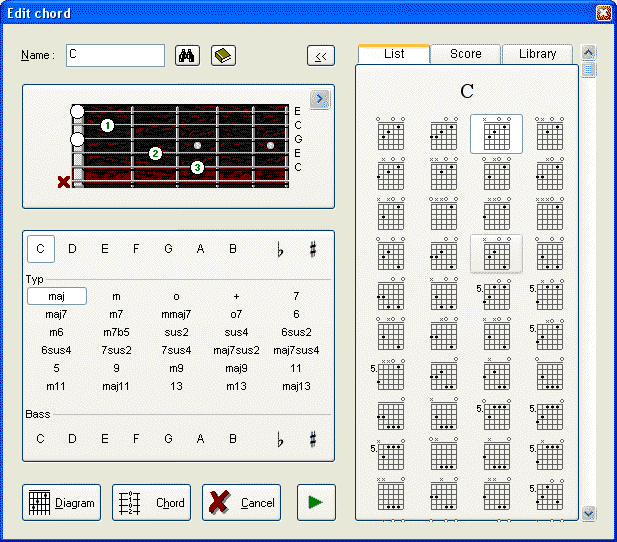Click the binoculars search icon

click(187, 55)
